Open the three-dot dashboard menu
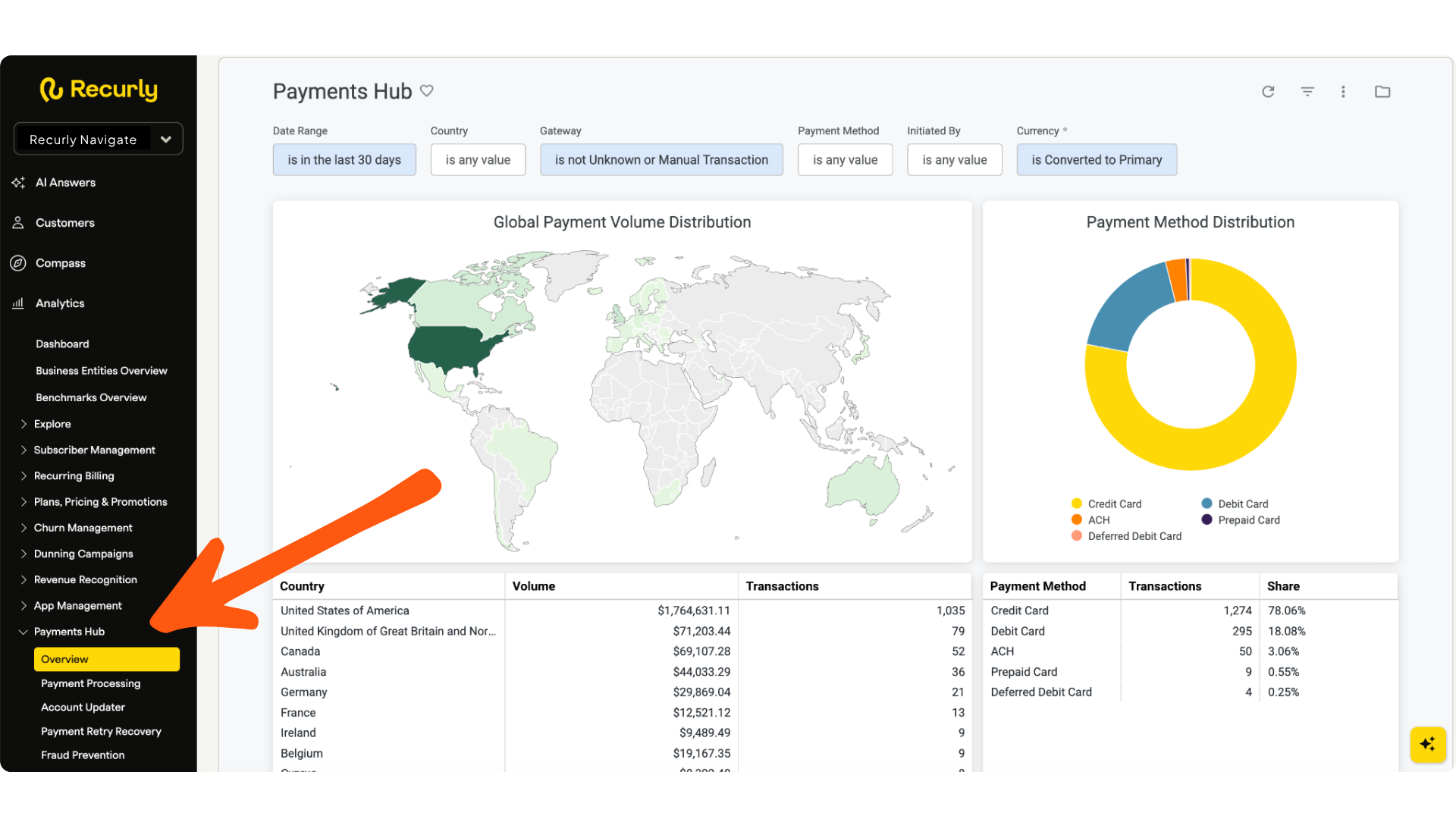Screen dimensions: 1456x819 click(x=1343, y=92)
